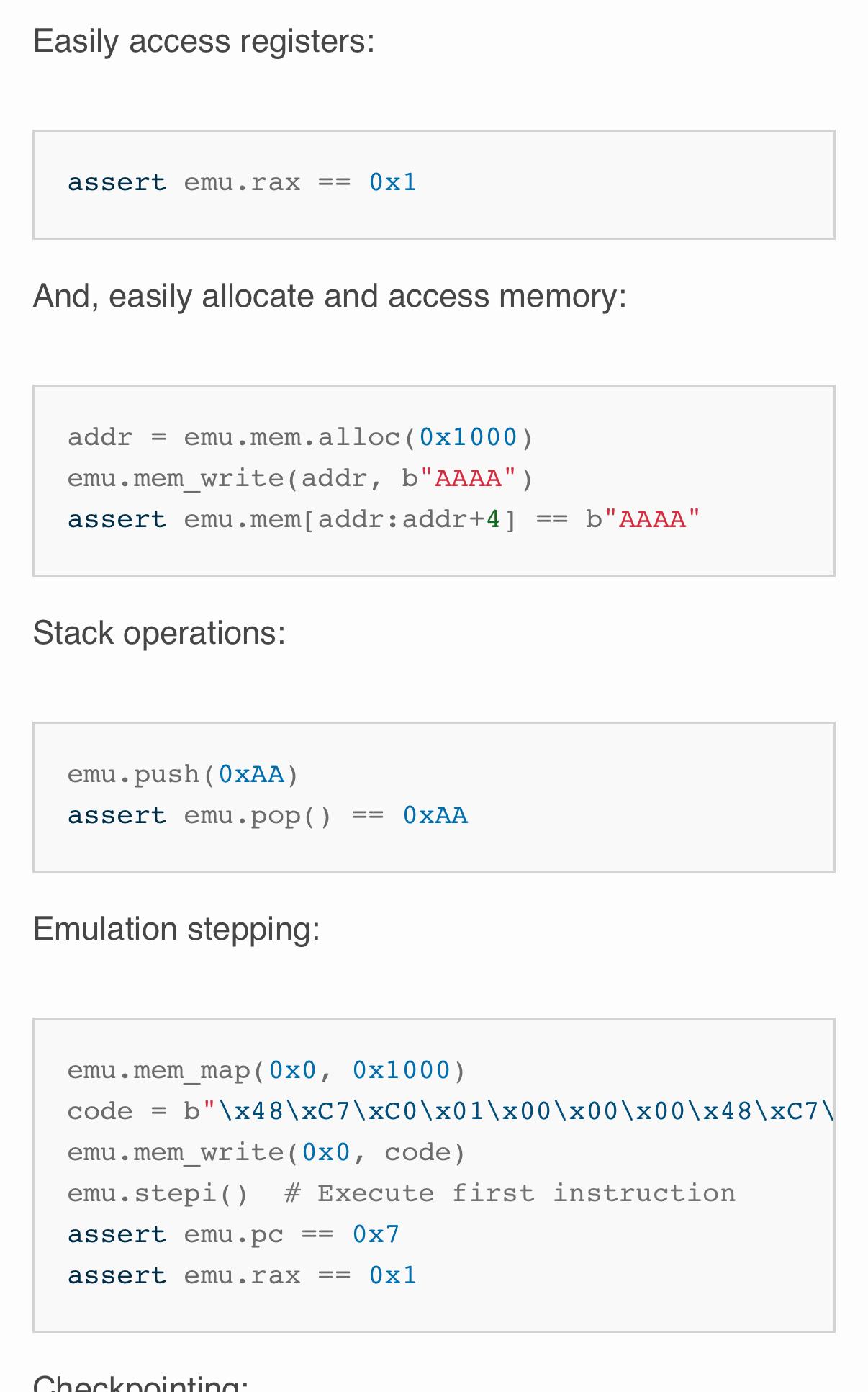This screenshot has width=868, height=1392.
Task: Click the "emu.stepi()" call
Action: coord(158,1194)
